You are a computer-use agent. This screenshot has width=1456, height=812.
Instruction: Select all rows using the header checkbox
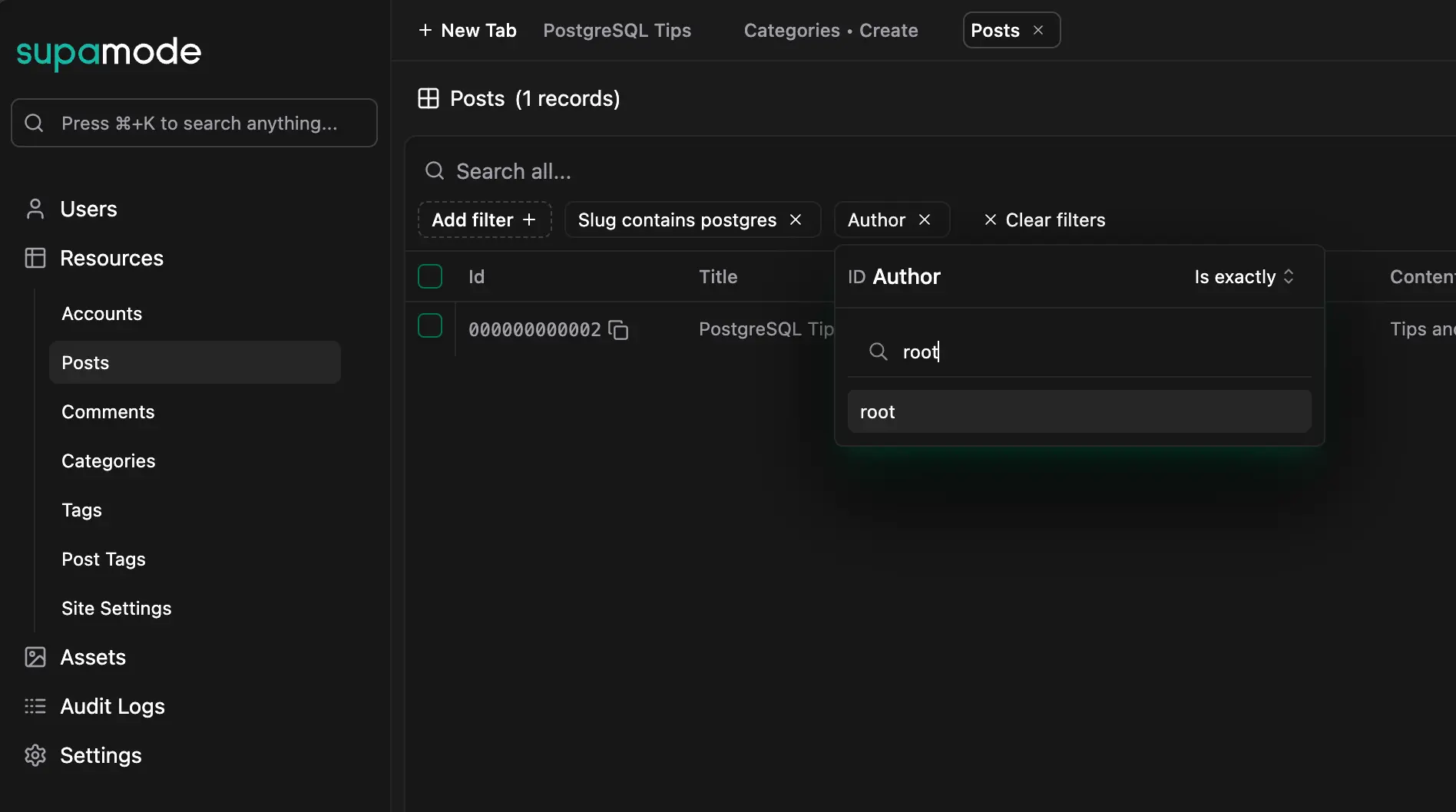(x=430, y=276)
